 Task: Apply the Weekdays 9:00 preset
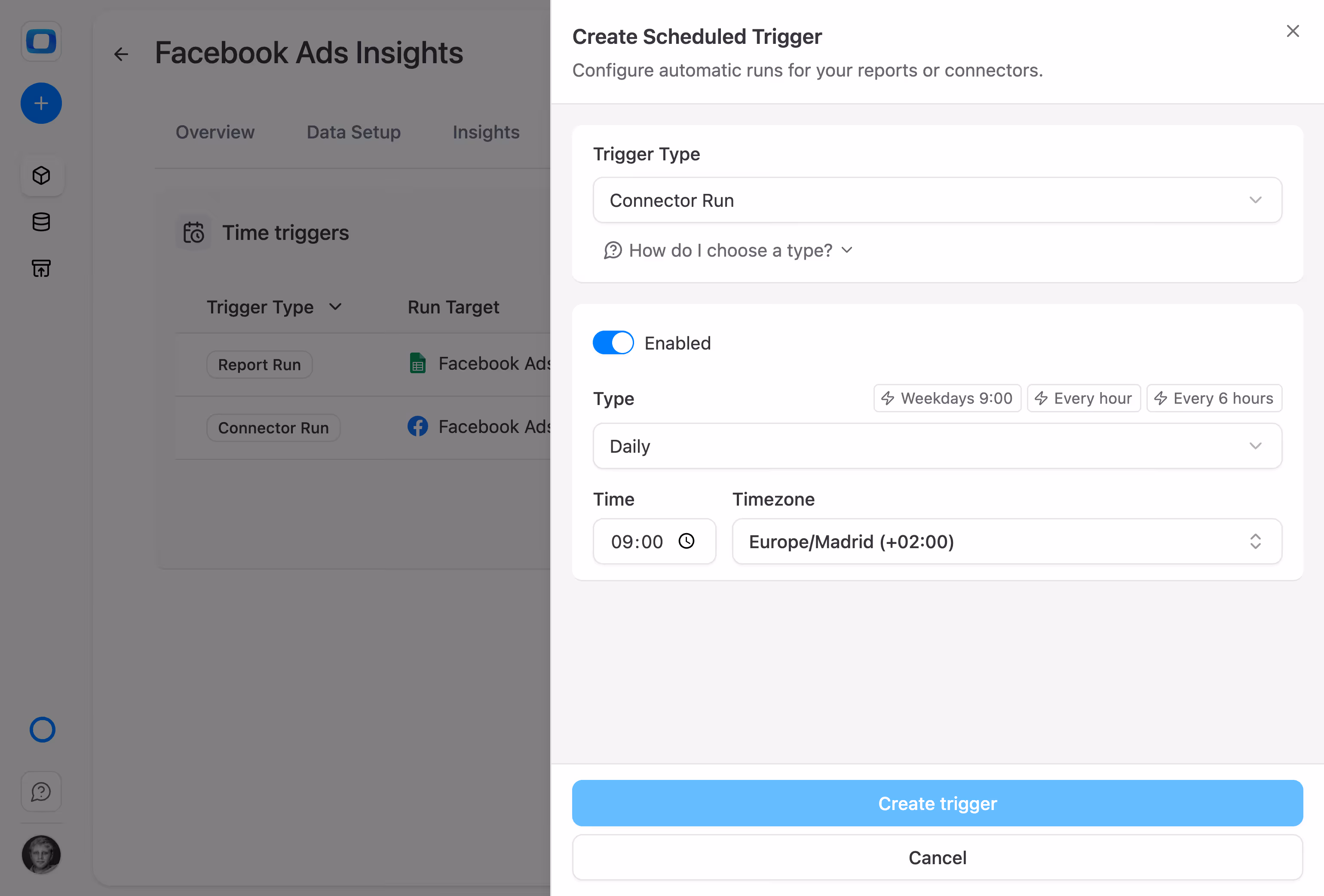947,398
